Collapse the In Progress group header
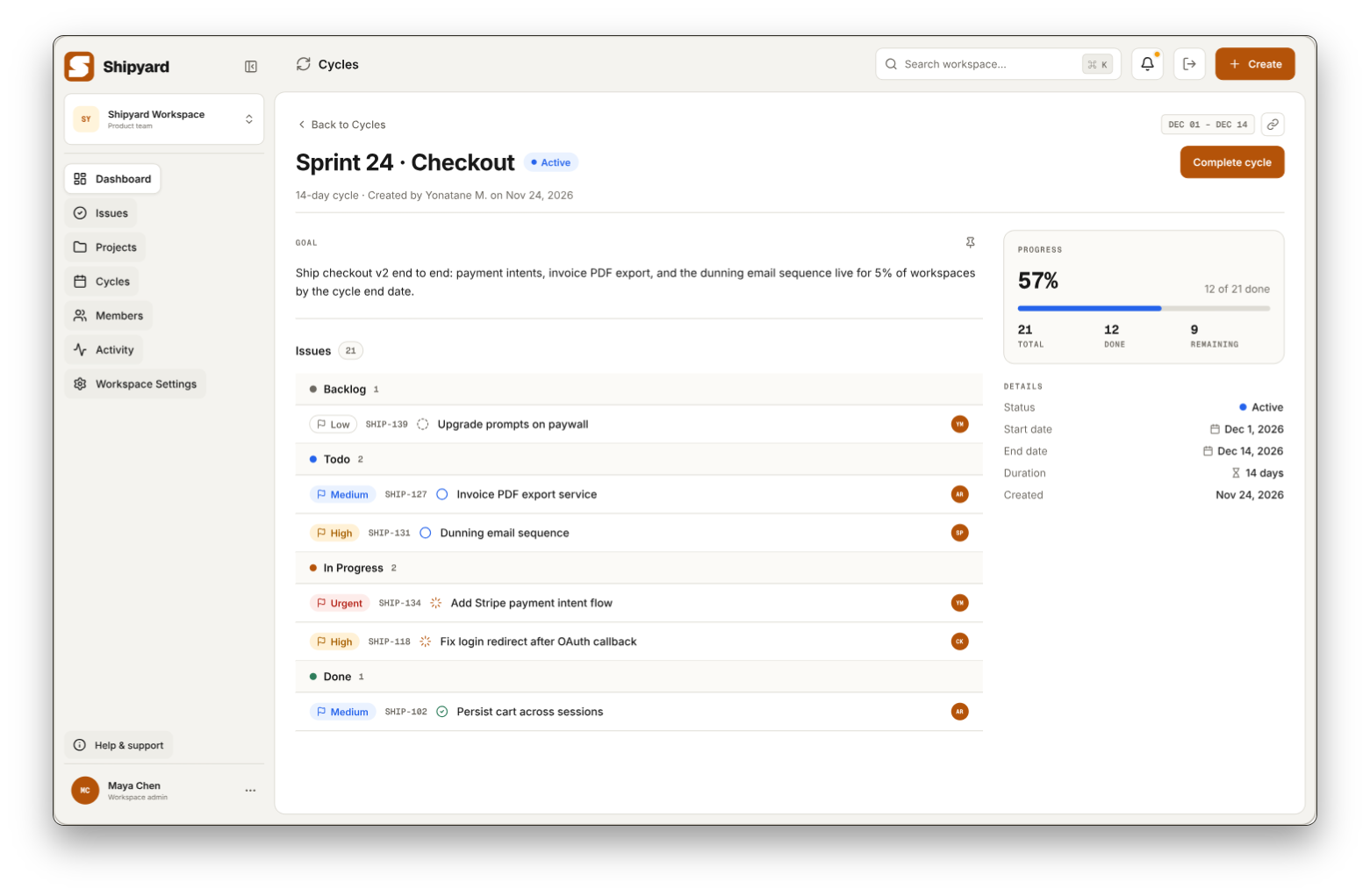 [x=639, y=569]
